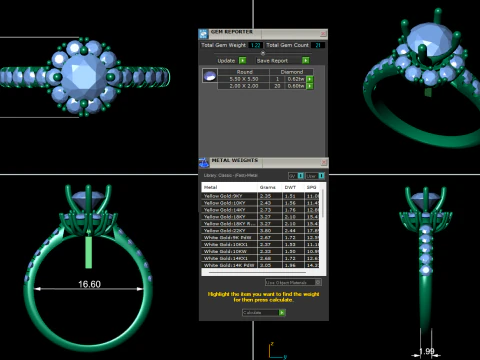Click the Metal column header

pyautogui.click(x=229, y=187)
